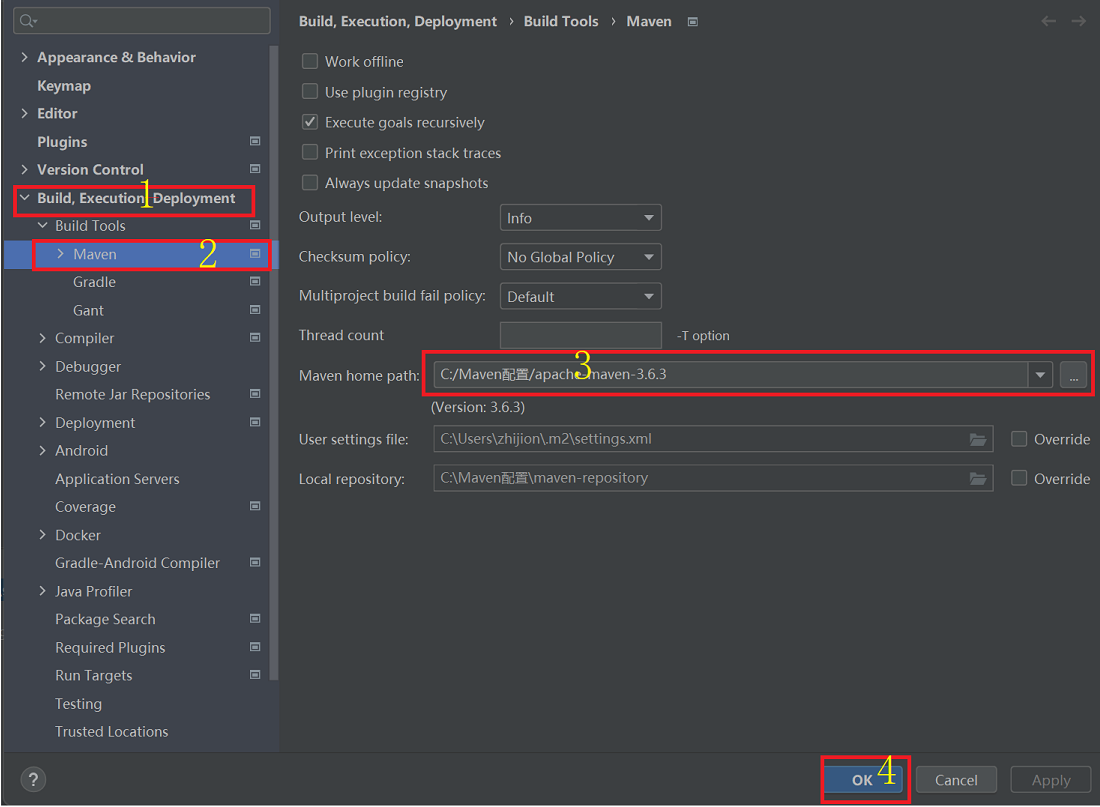This screenshot has width=1100, height=807.
Task: Click the settings tree vertical scrollbar
Action: coord(274,363)
